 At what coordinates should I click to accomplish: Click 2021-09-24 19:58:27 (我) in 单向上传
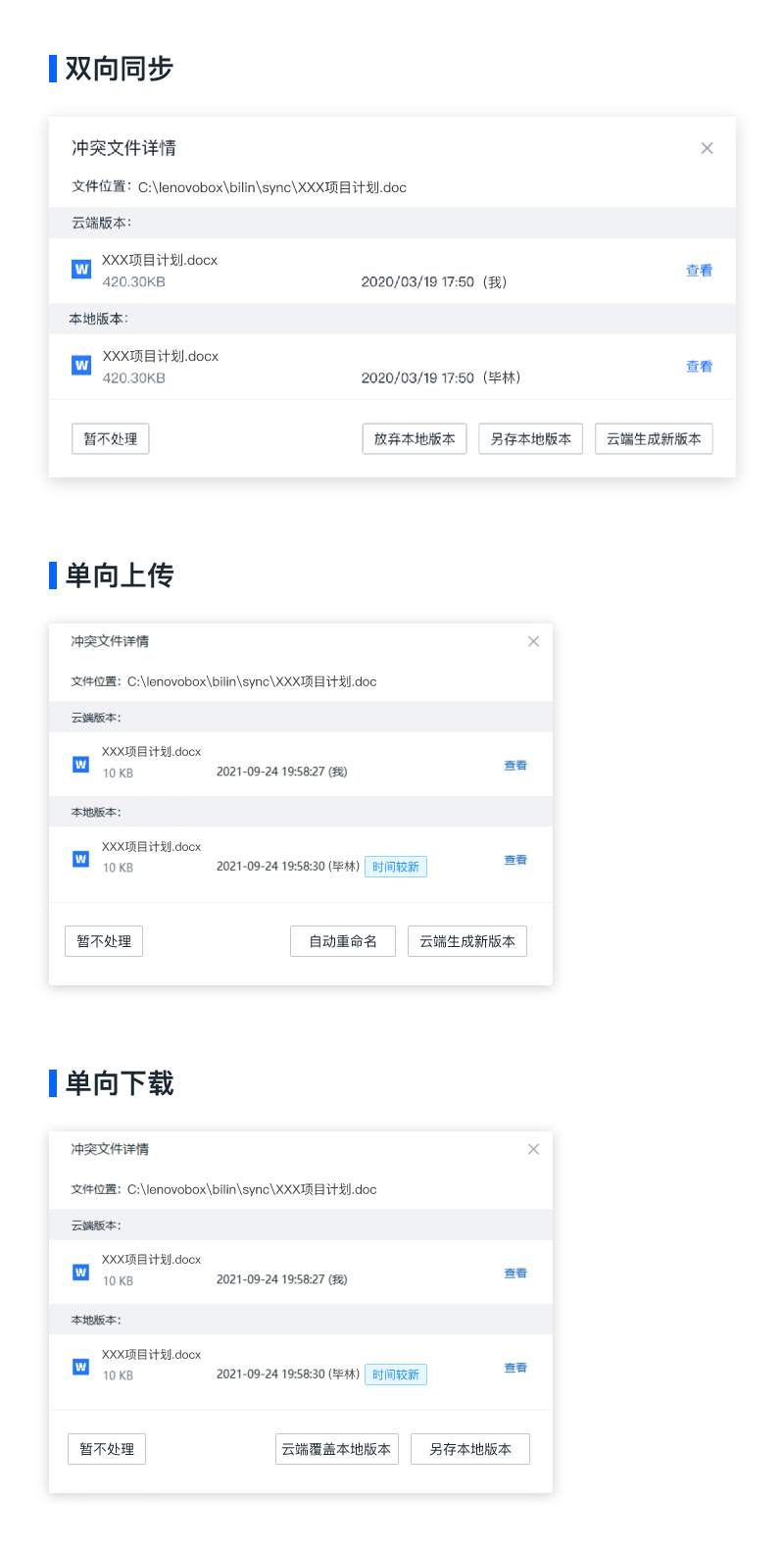click(282, 772)
